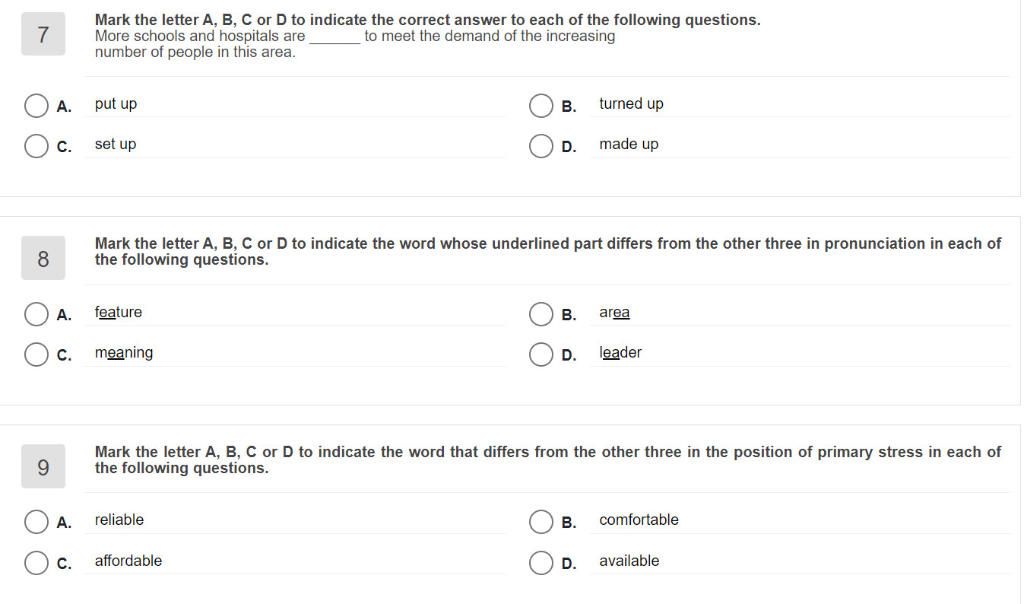Select radio button A for 'feature'
Screen dimensions: 1024x604
(x=36, y=314)
